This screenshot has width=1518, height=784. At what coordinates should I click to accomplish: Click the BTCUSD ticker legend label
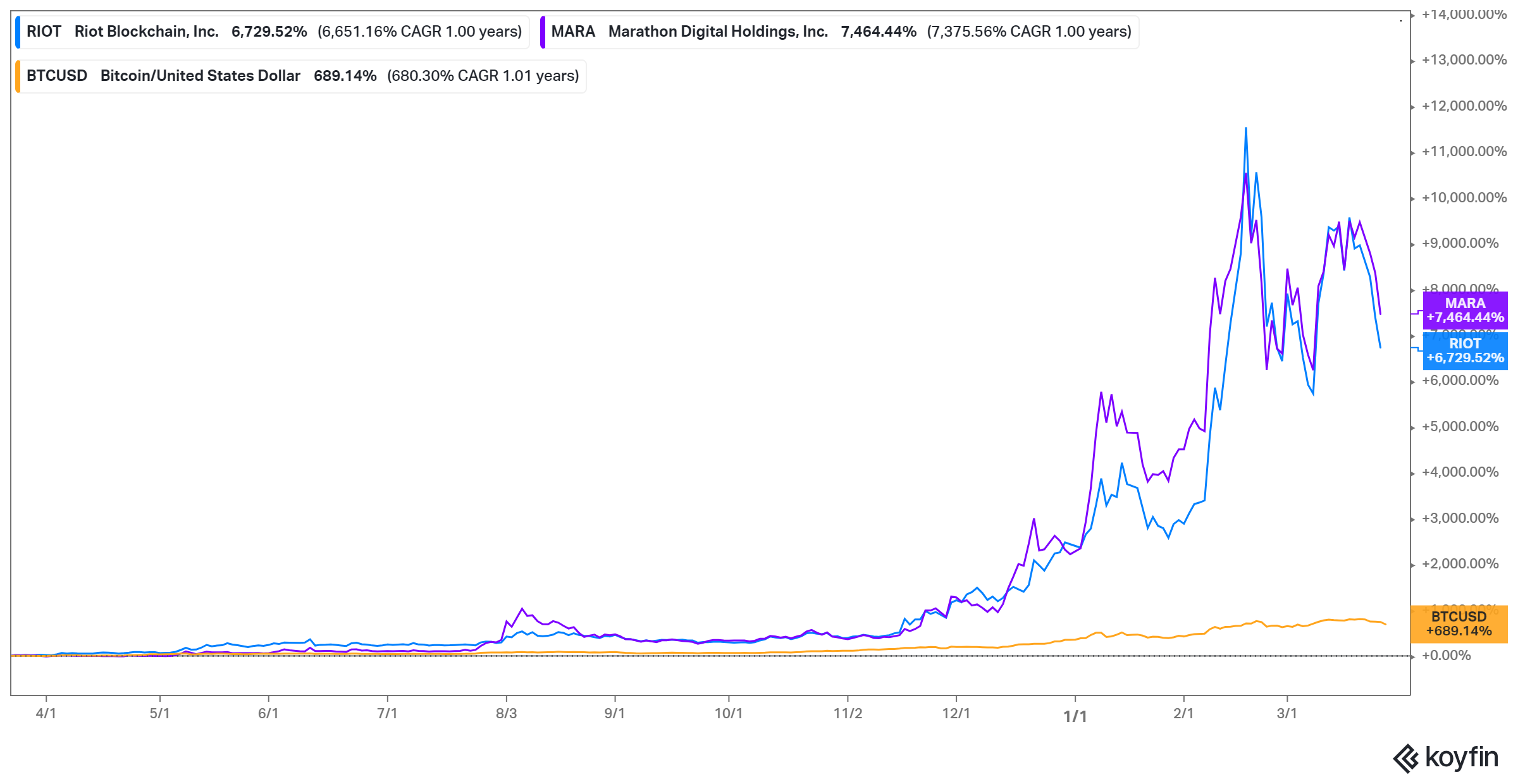(57, 76)
